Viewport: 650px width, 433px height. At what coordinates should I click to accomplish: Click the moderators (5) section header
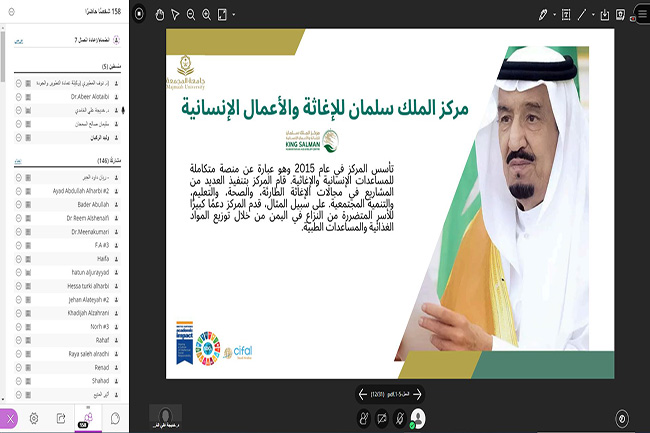coord(111,67)
